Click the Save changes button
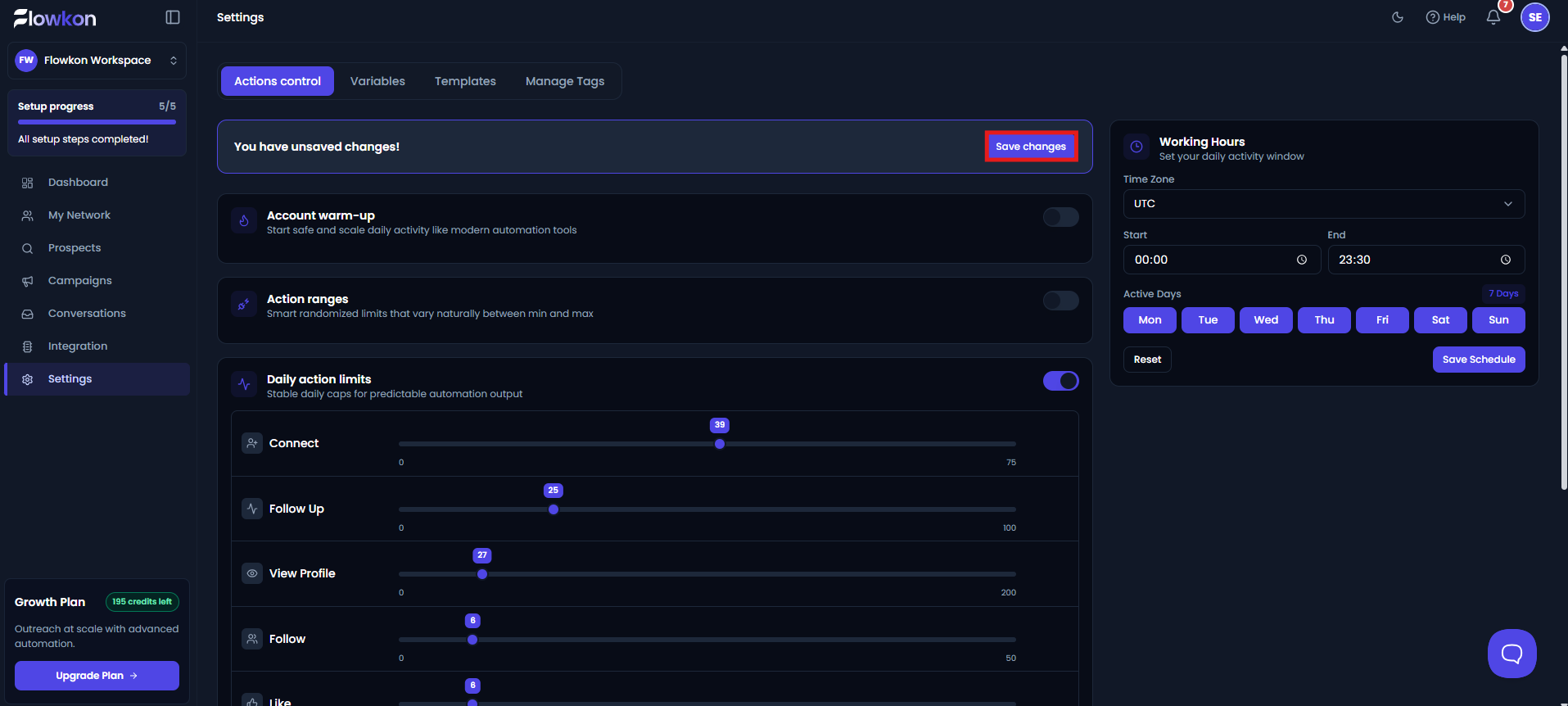Image resolution: width=1568 pixels, height=706 pixels. (1031, 147)
